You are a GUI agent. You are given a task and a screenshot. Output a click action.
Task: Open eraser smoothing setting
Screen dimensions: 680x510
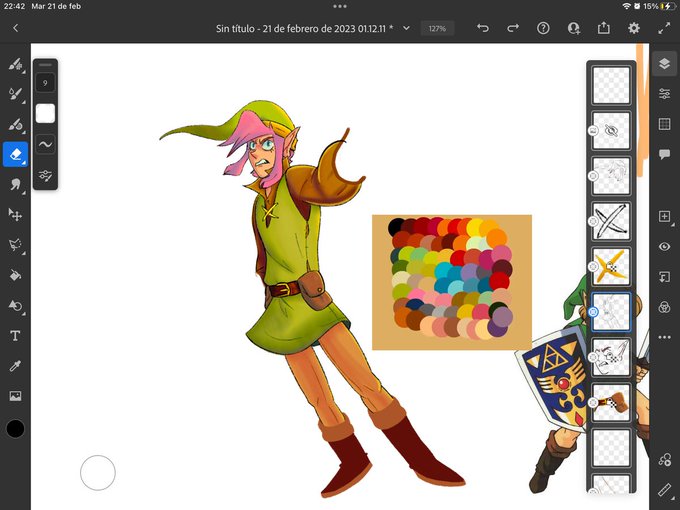(x=45, y=144)
